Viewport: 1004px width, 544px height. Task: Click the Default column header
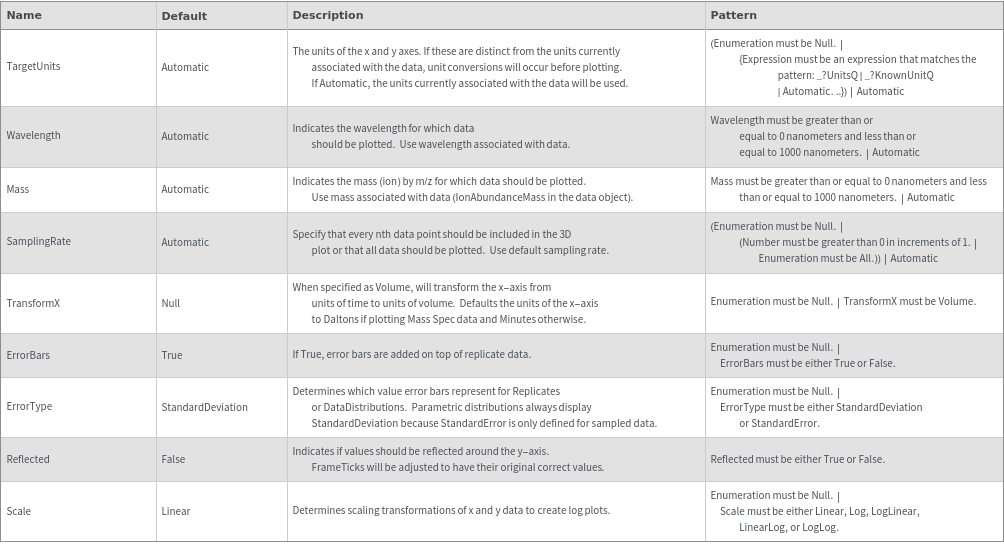(x=184, y=16)
